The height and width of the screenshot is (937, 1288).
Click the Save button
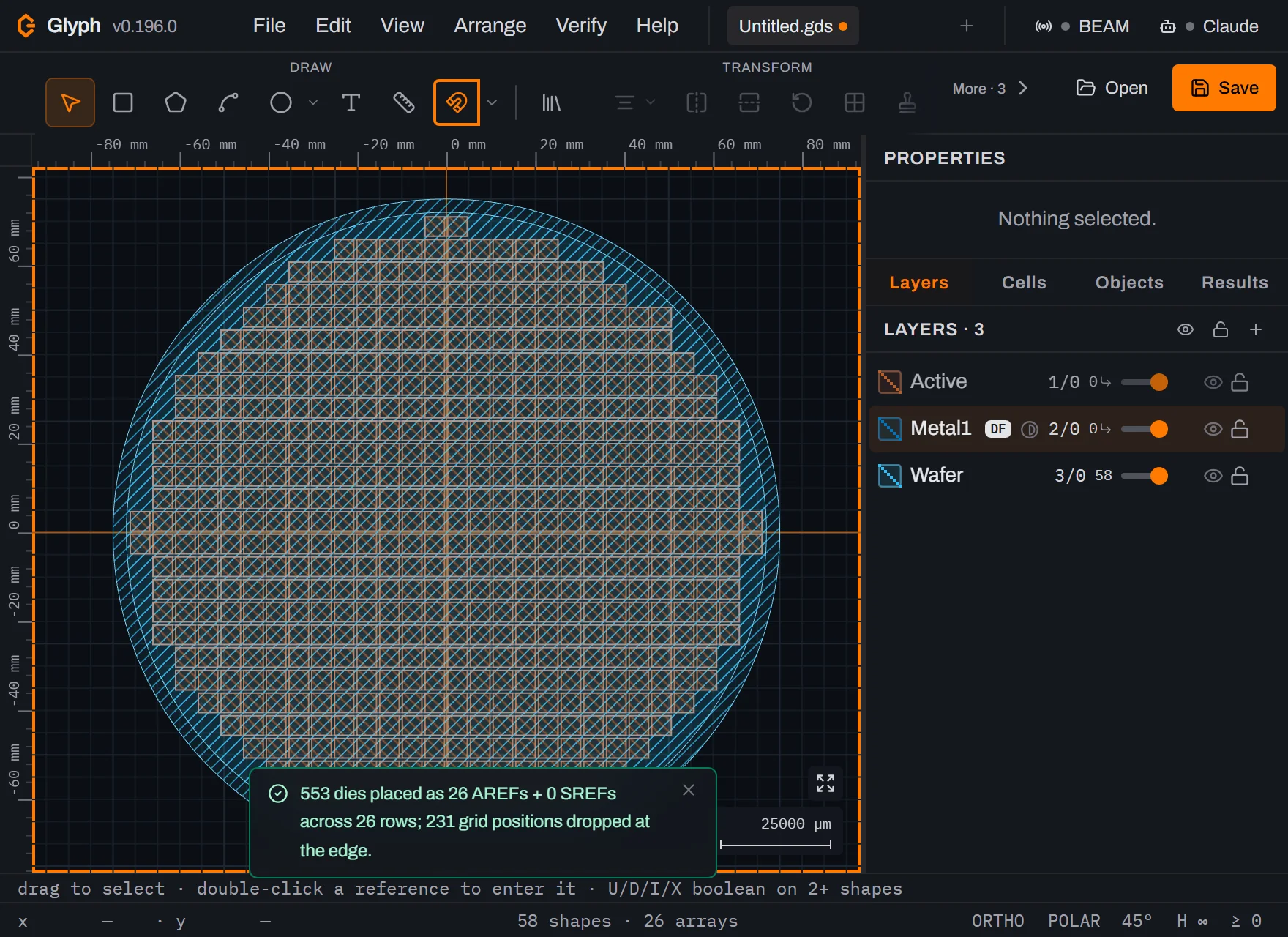pos(1224,88)
